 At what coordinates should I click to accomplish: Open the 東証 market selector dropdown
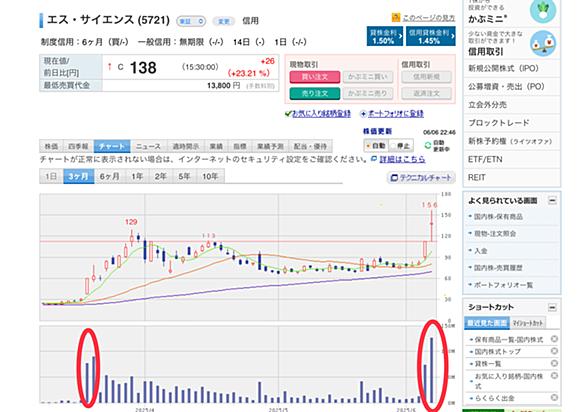point(191,21)
